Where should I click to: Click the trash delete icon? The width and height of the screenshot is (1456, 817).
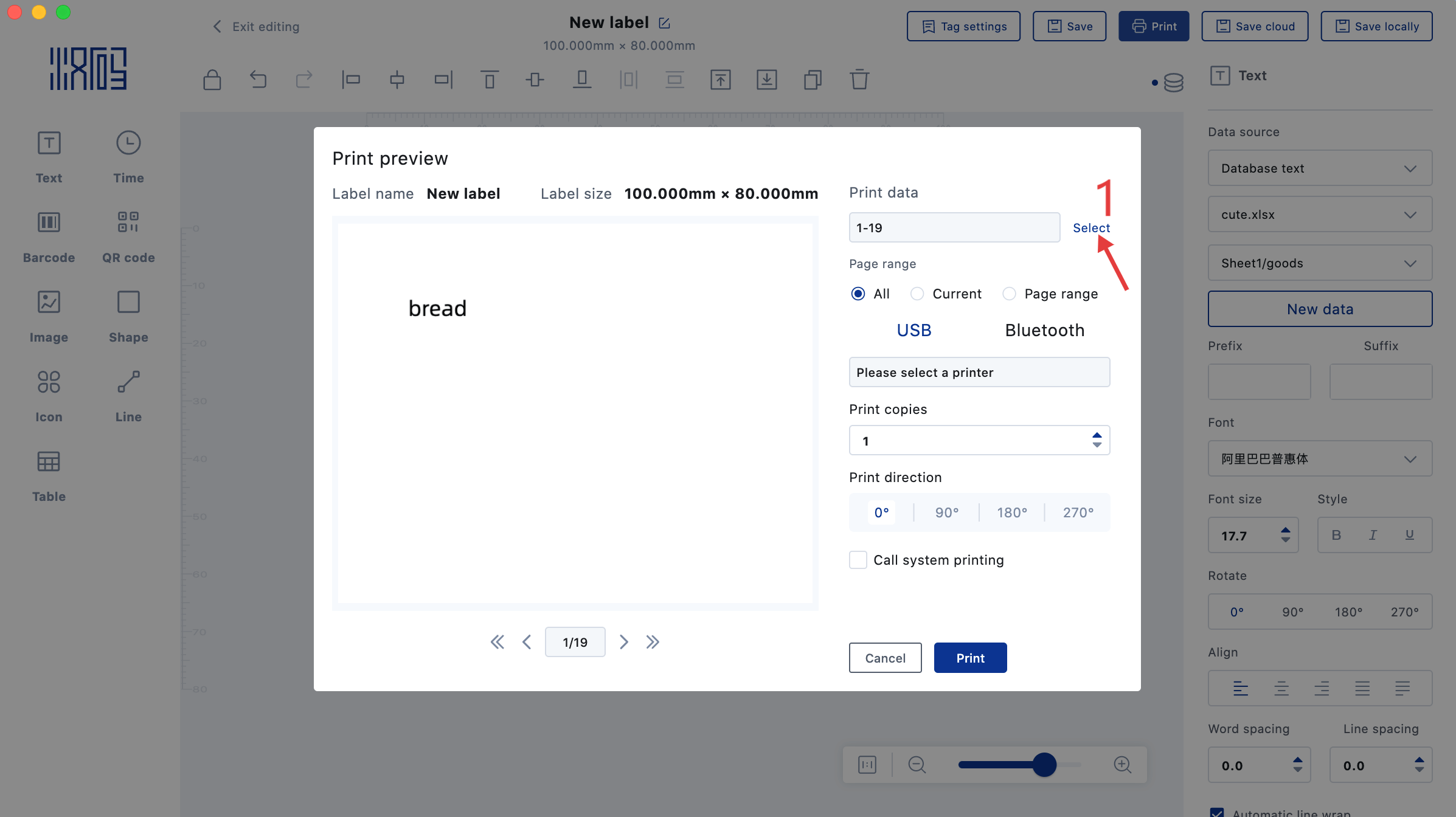[859, 80]
